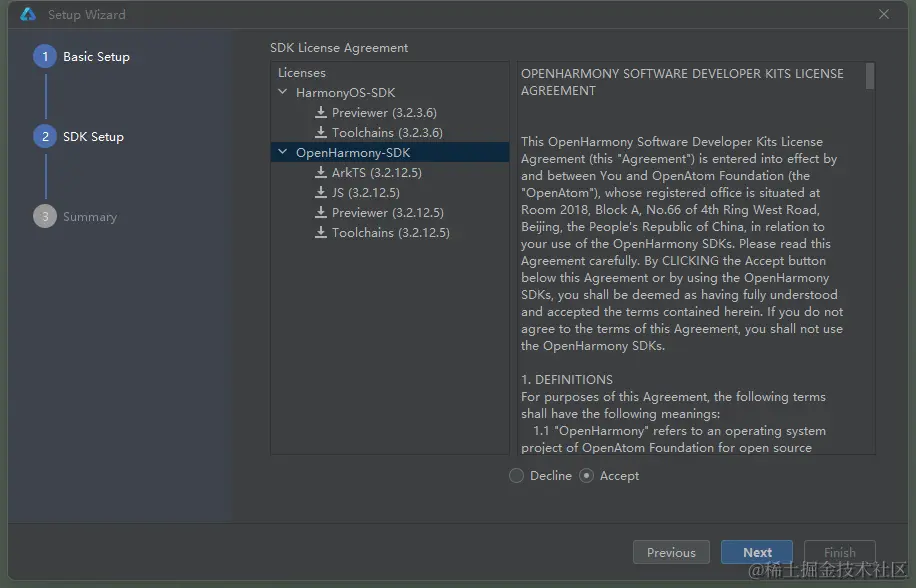Collapse the HarmonyOS-SDK tree node
916x588 pixels.
click(283, 92)
